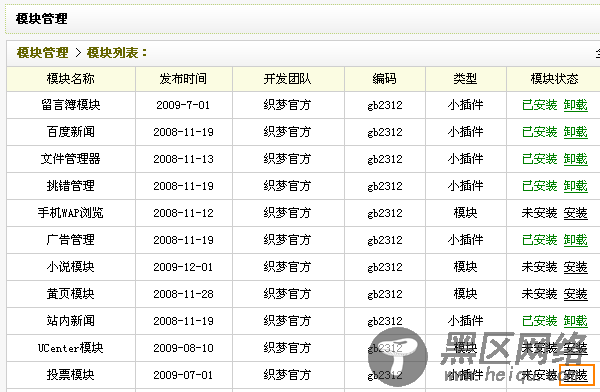Select the 挑错管理 name cell
600x392 pixels.
point(71,186)
